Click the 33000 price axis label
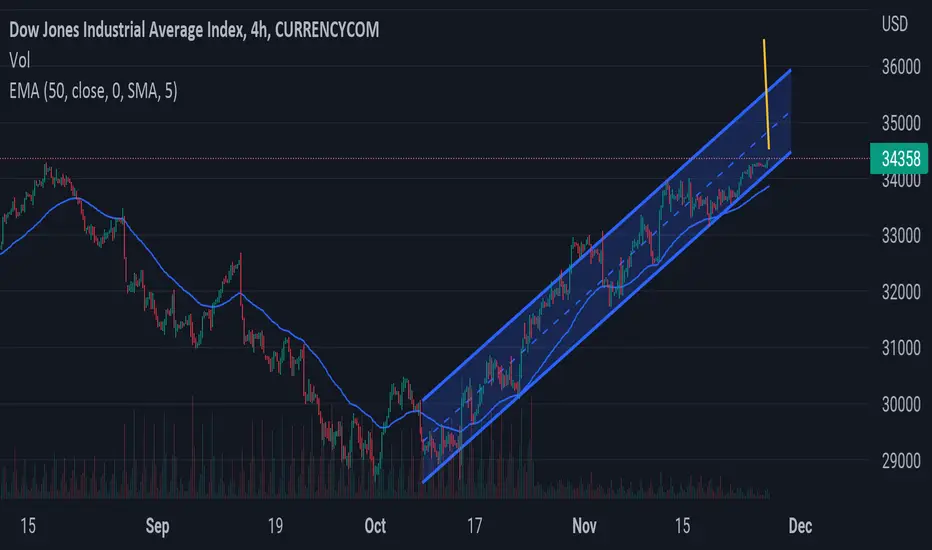 901,235
